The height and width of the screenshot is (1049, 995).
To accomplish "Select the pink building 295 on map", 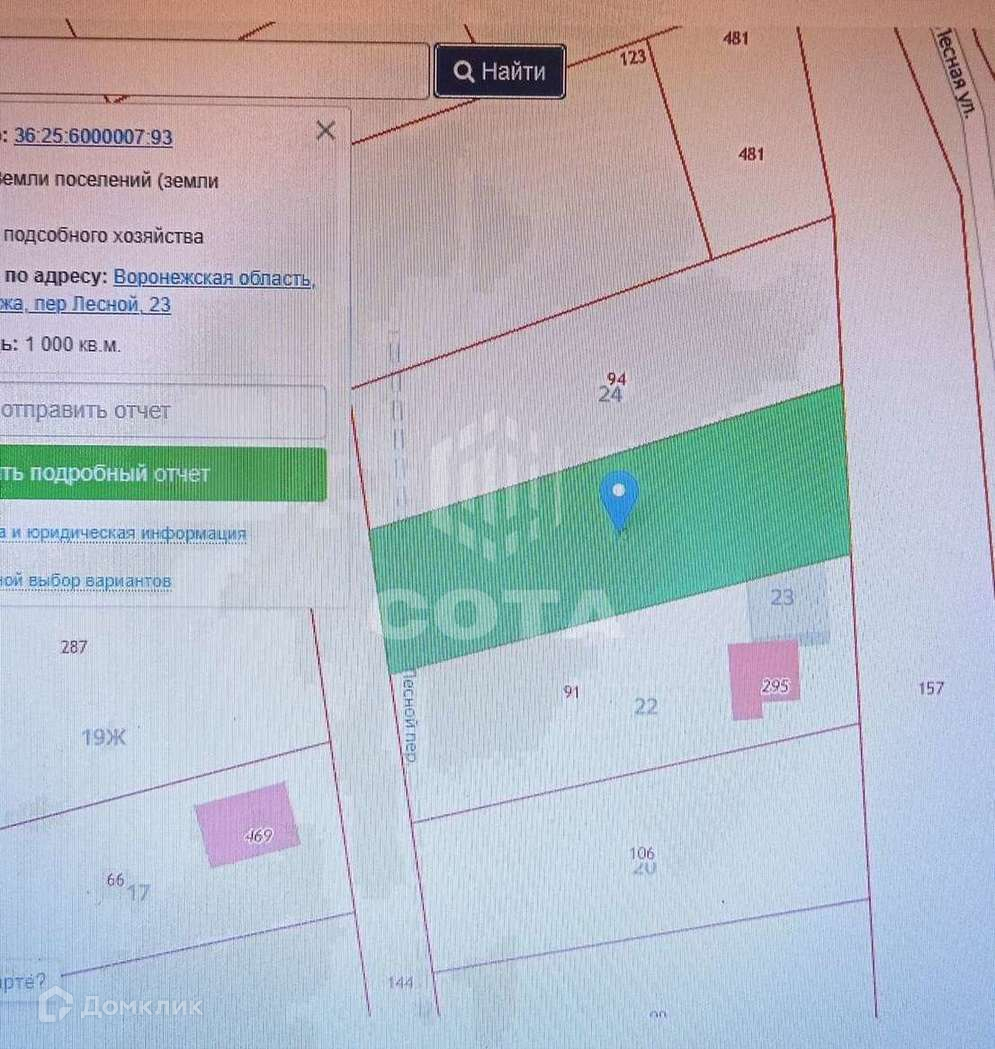I will (764, 678).
